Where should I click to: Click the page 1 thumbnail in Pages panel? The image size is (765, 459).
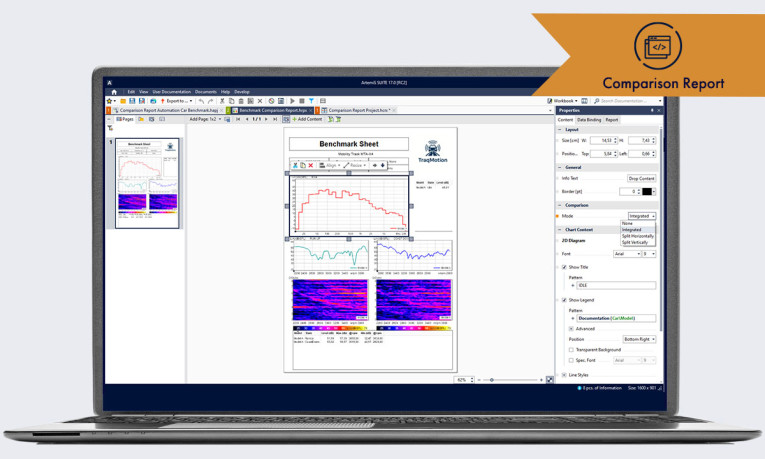tap(147, 176)
